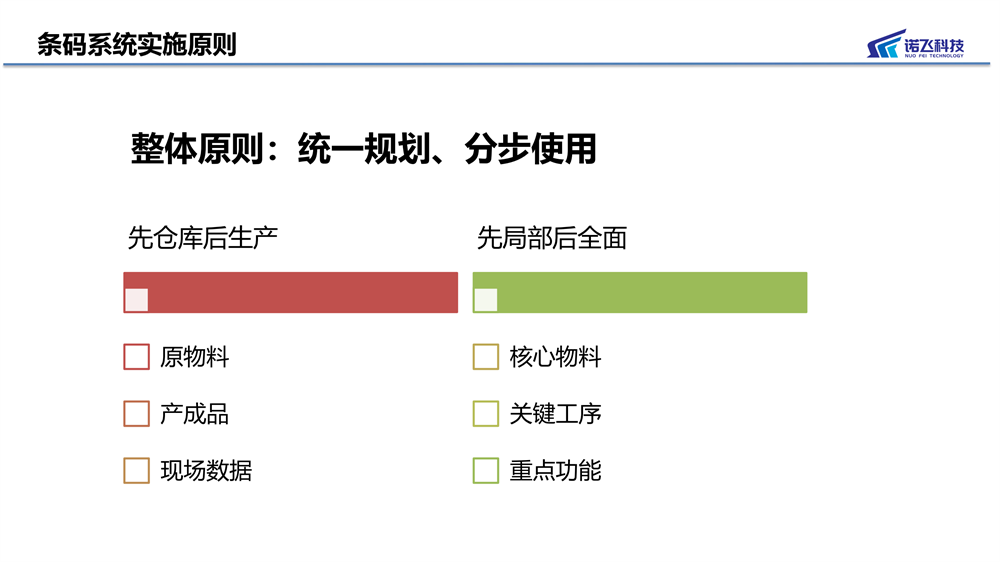Check the 产成品 checkbox
Viewport: 1000px width, 562px height.
(136, 413)
